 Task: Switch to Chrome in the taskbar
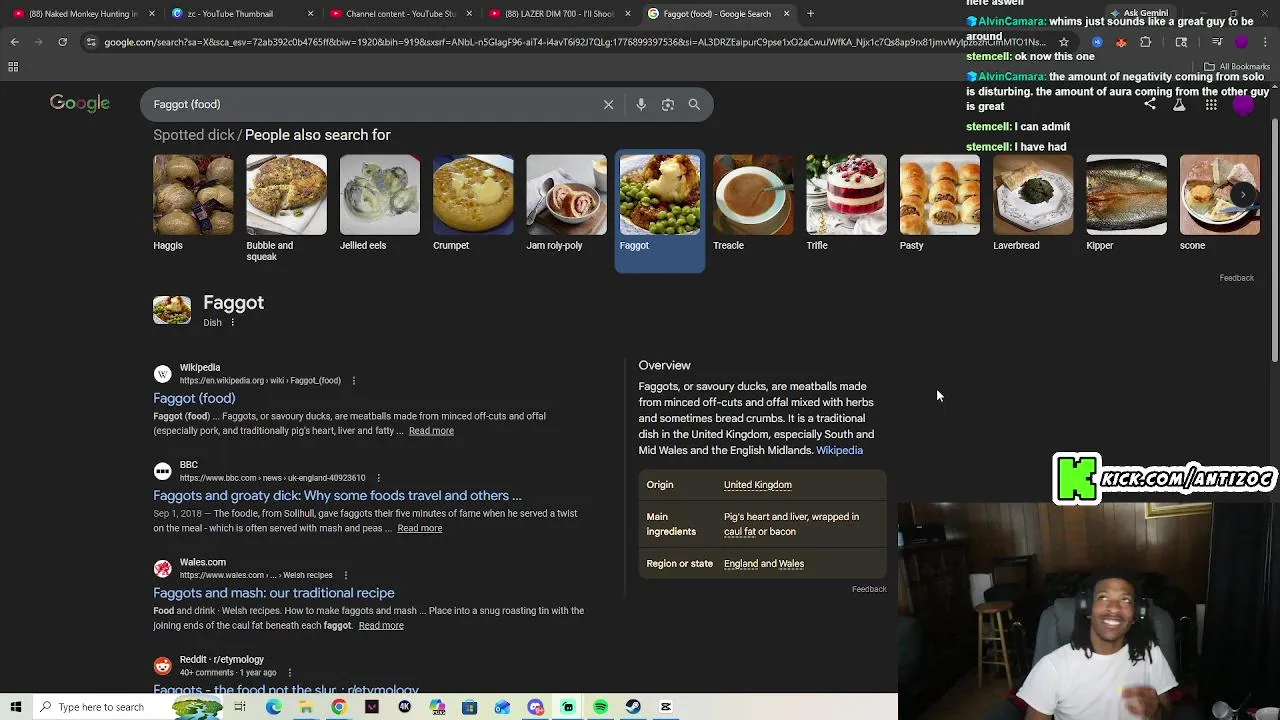pyautogui.click(x=339, y=707)
